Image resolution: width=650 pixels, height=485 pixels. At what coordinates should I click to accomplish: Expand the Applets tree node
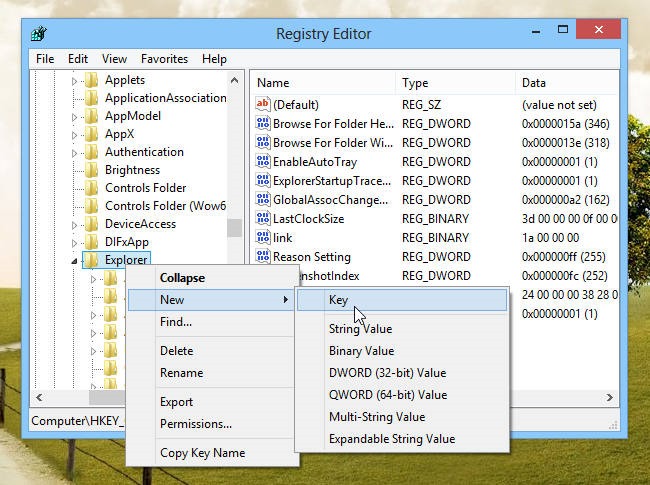point(74,81)
